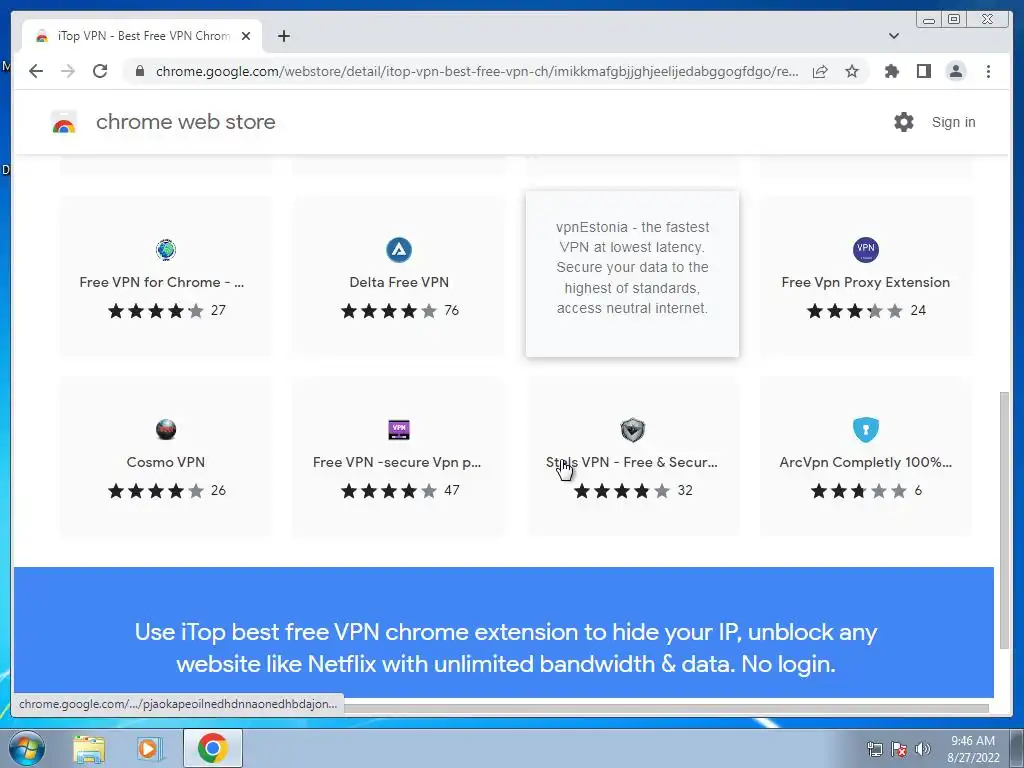Open the Cosmo VPN listing
Screen dimensions: 1024x768
click(x=166, y=456)
